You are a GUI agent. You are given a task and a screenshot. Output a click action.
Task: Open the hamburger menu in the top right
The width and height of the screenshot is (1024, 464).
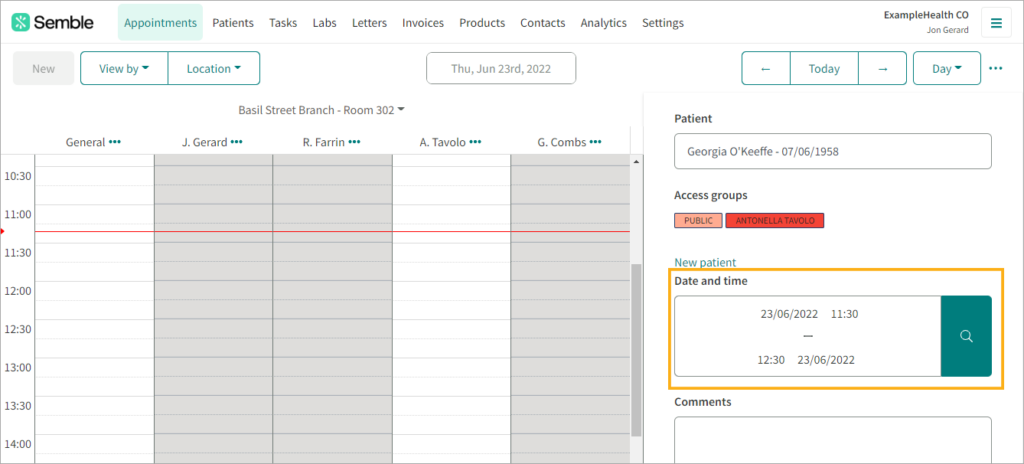tap(996, 23)
